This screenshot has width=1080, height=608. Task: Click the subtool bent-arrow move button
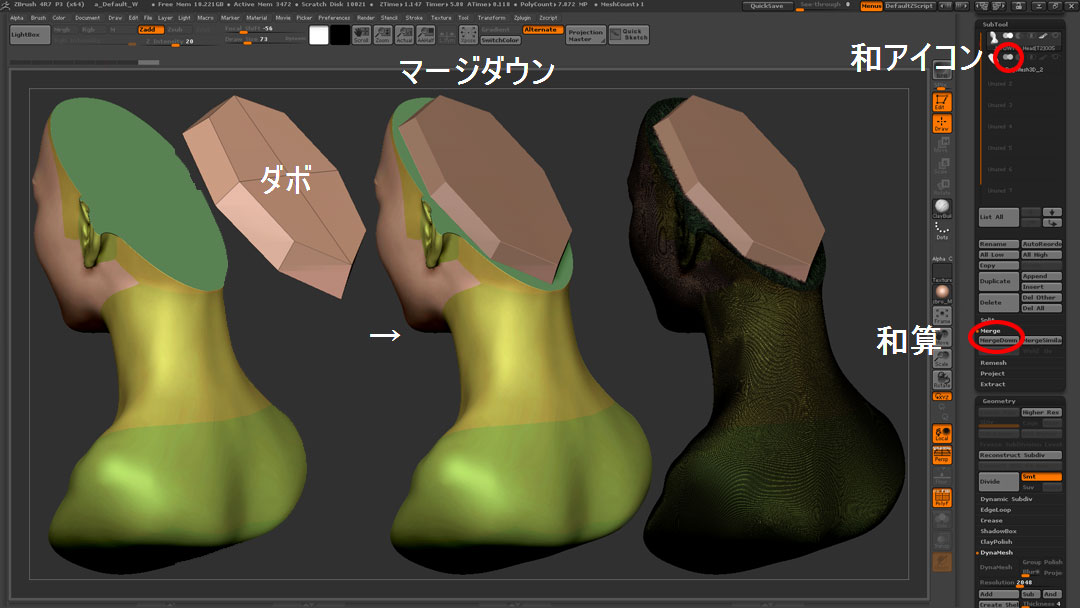(x=1052, y=223)
